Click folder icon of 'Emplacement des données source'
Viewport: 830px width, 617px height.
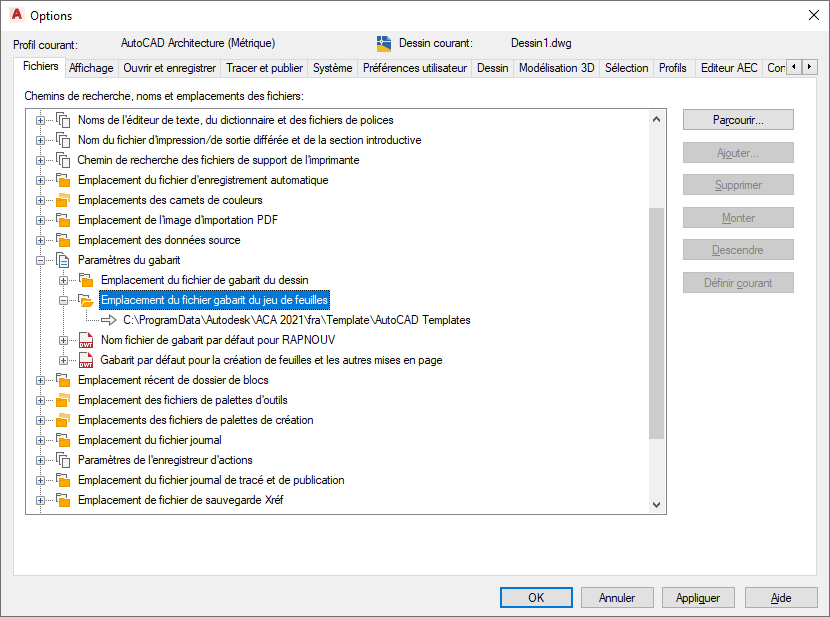tap(63, 240)
